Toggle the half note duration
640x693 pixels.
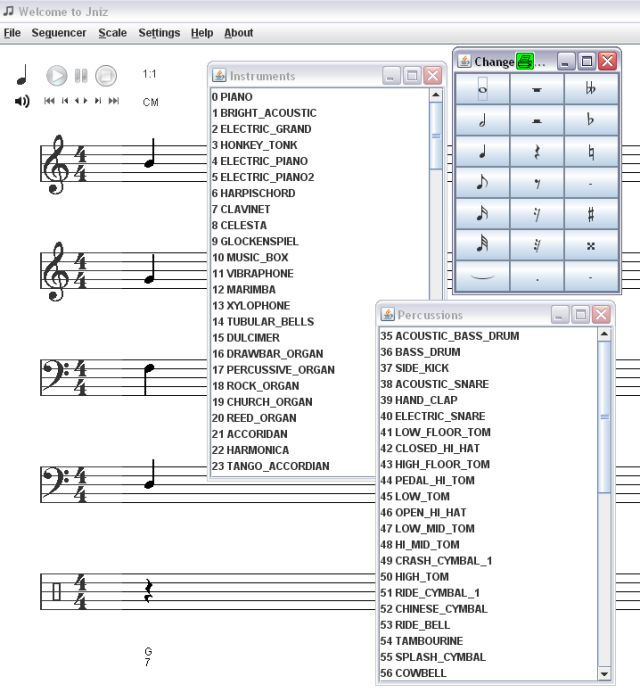click(x=482, y=121)
